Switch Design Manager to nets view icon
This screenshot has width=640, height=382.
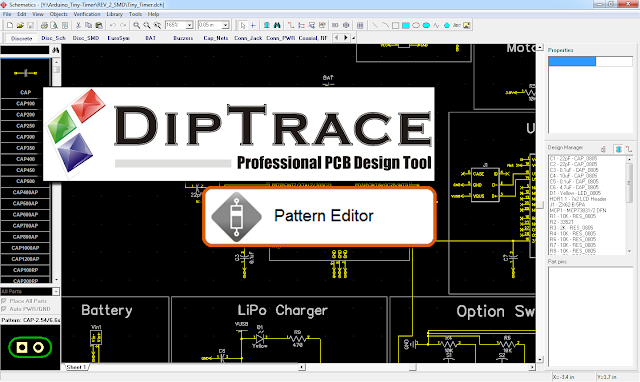pyautogui.click(x=629, y=149)
